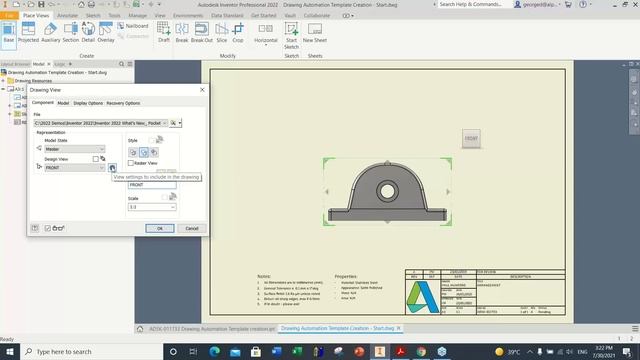
Task: Open the Model State Master dropdown
Action: (75, 149)
